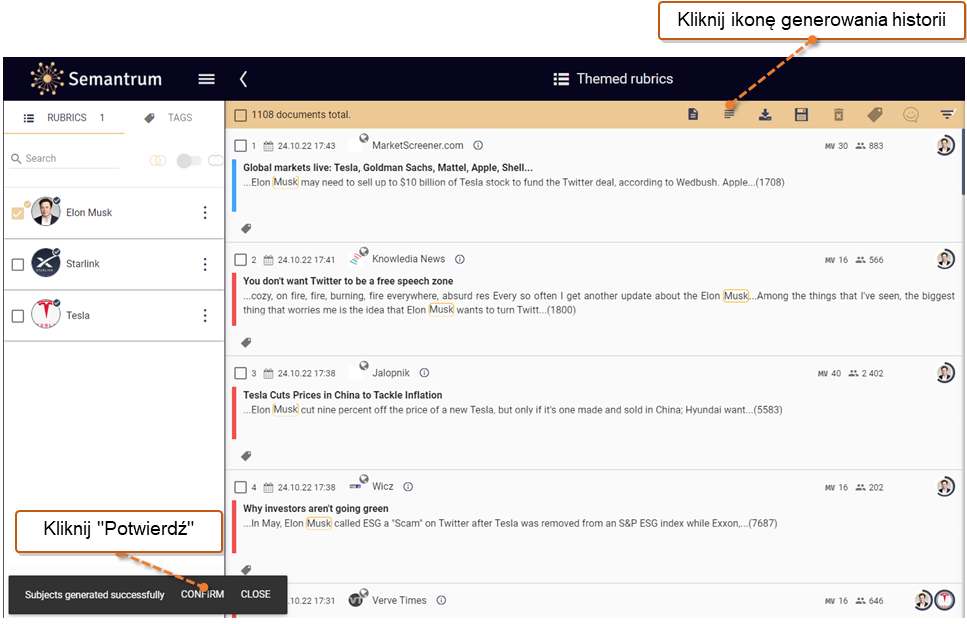Click the date 24.10.22 17:43
This screenshot has width=967, height=624.
(x=307, y=146)
